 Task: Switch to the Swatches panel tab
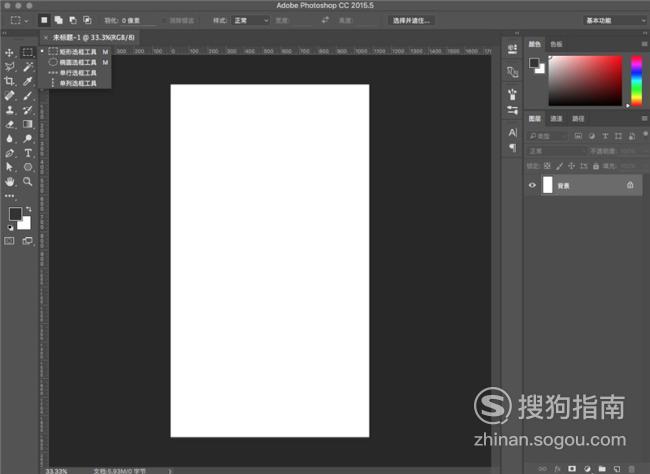pos(556,44)
